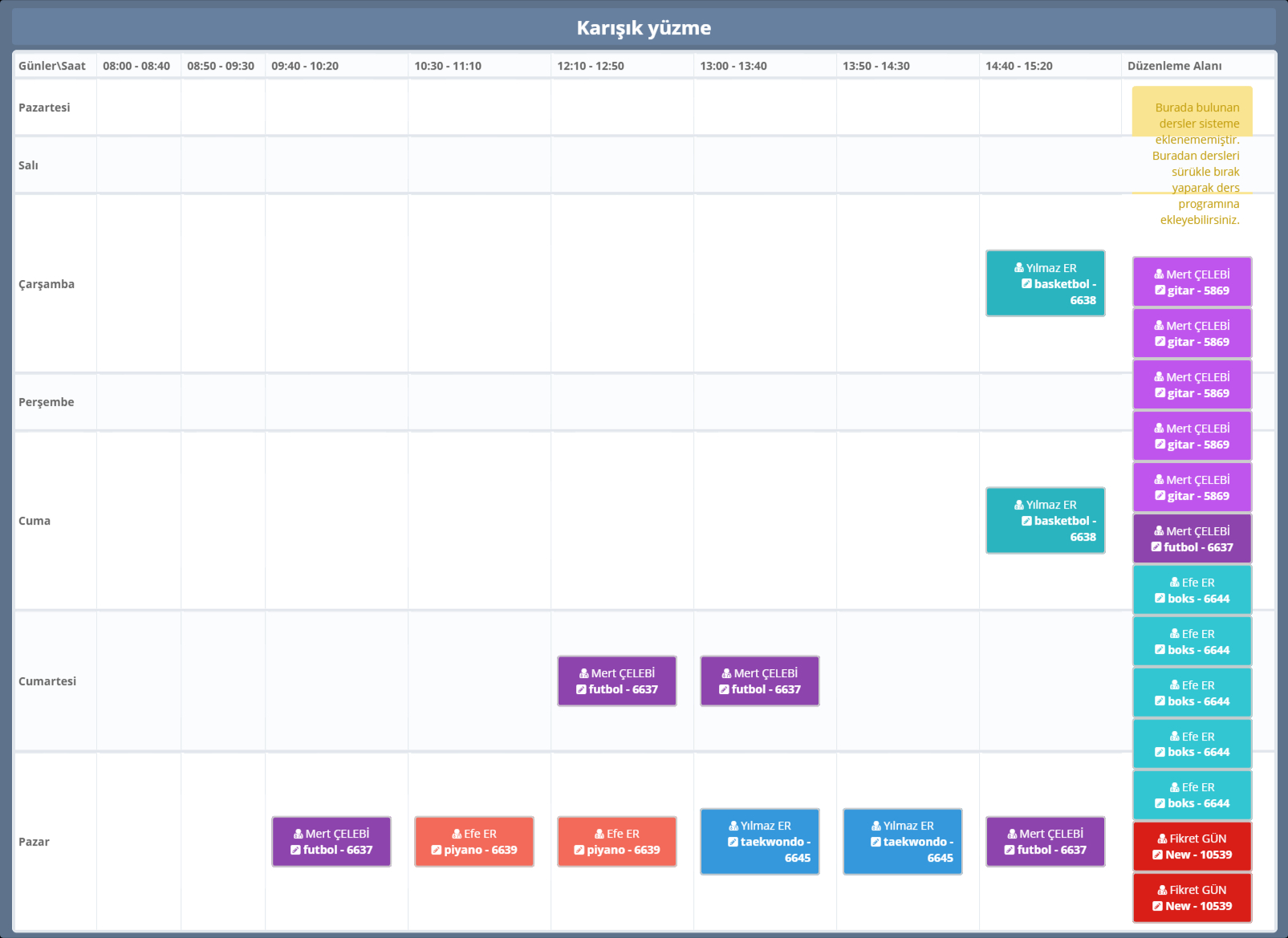Click edit icon on Pazar 12:10 piyano card
This screenshot has height=938, width=1288.
click(x=579, y=850)
